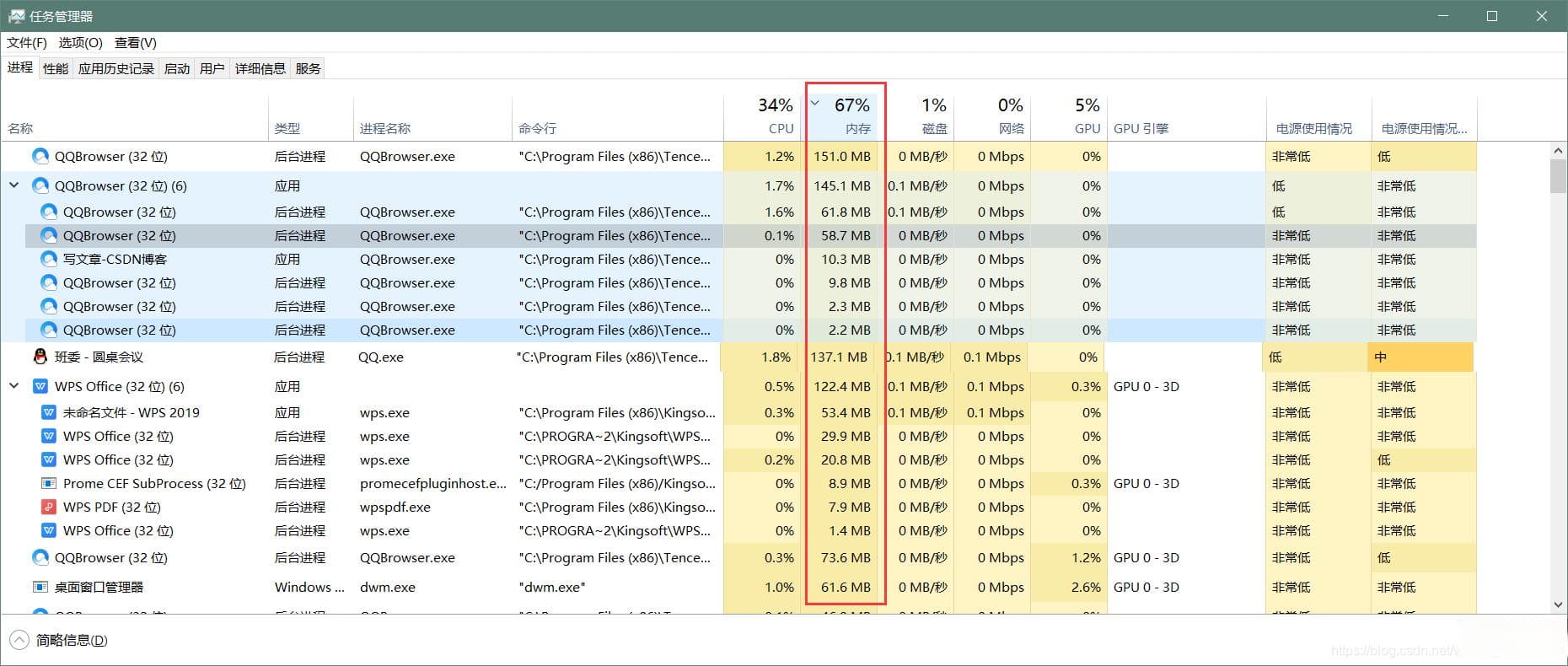Click the 桌面窗口管理器 process icon
Screen dimensions: 1568x666
tap(40, 587)
